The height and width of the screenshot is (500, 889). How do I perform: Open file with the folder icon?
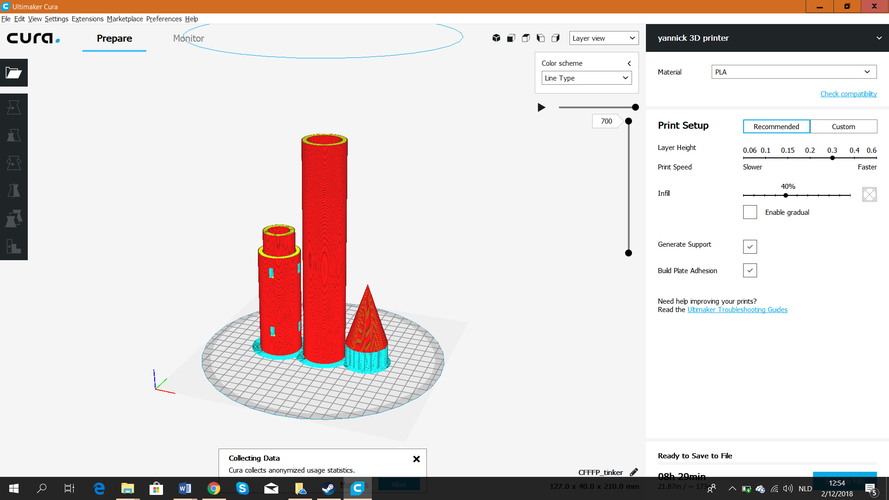[x=14, y=73]
